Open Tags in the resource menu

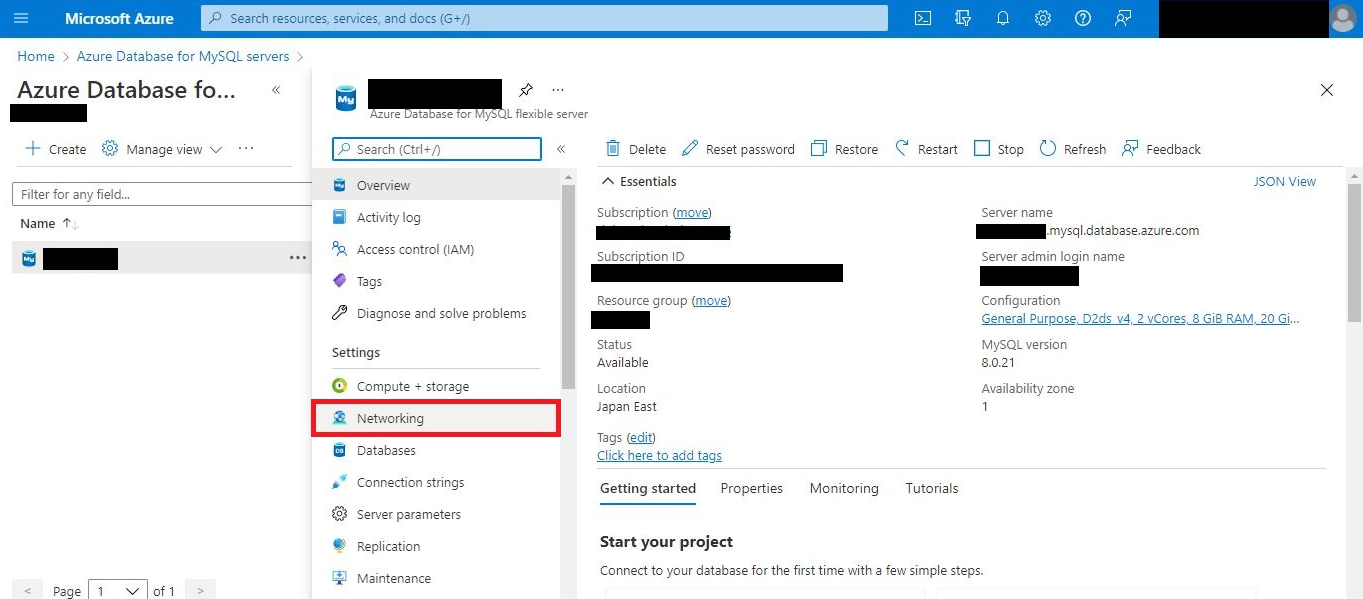coord(436,281)
